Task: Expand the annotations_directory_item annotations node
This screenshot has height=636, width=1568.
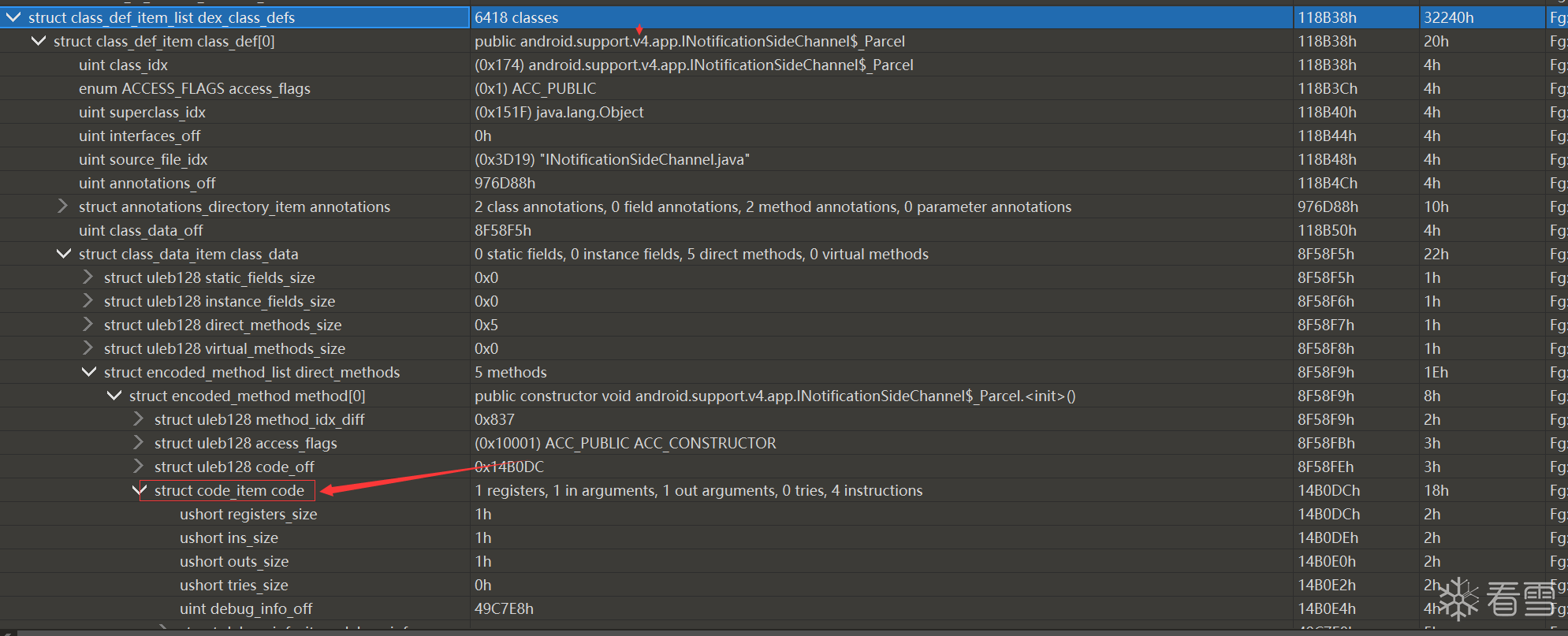Action: coord(63,206)
